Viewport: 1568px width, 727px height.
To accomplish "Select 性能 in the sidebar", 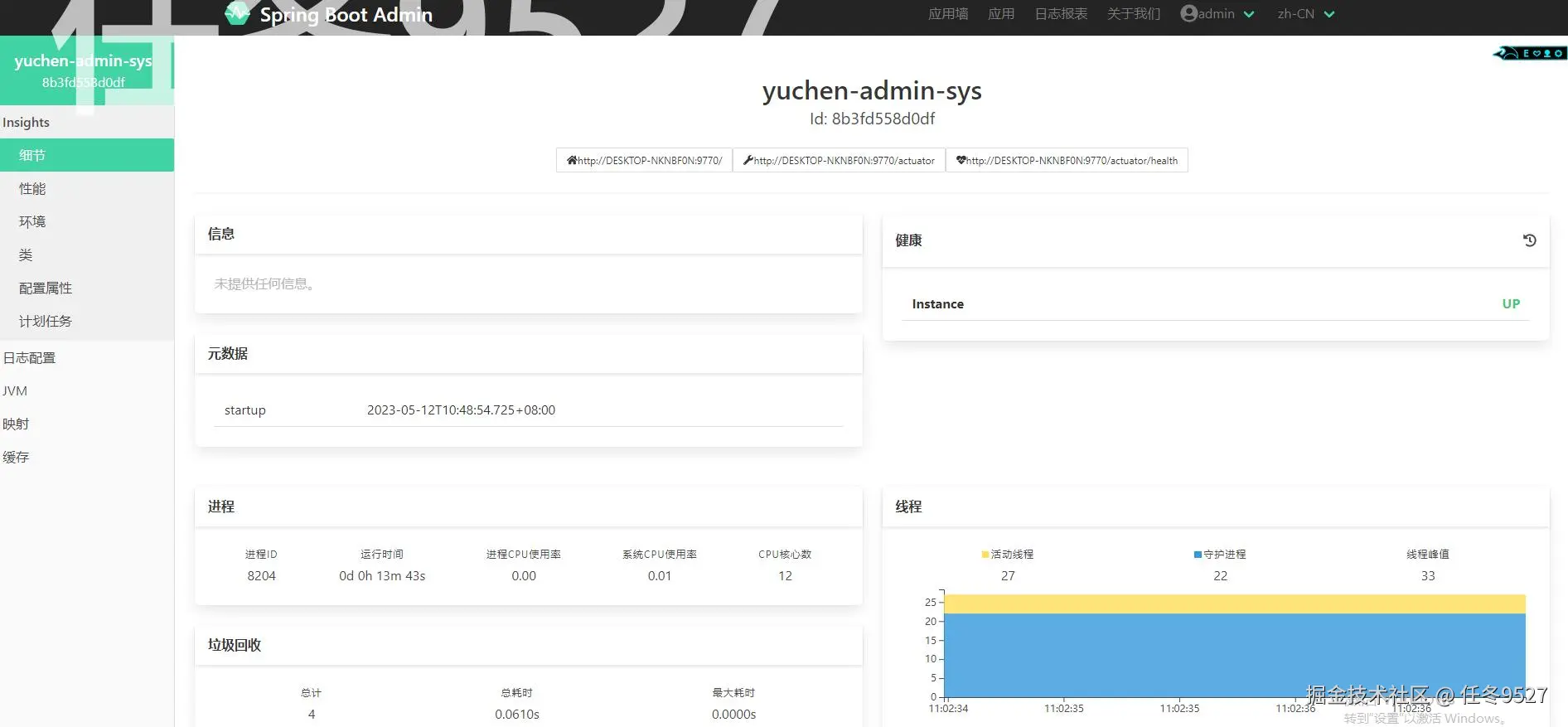I will point(87,188).
